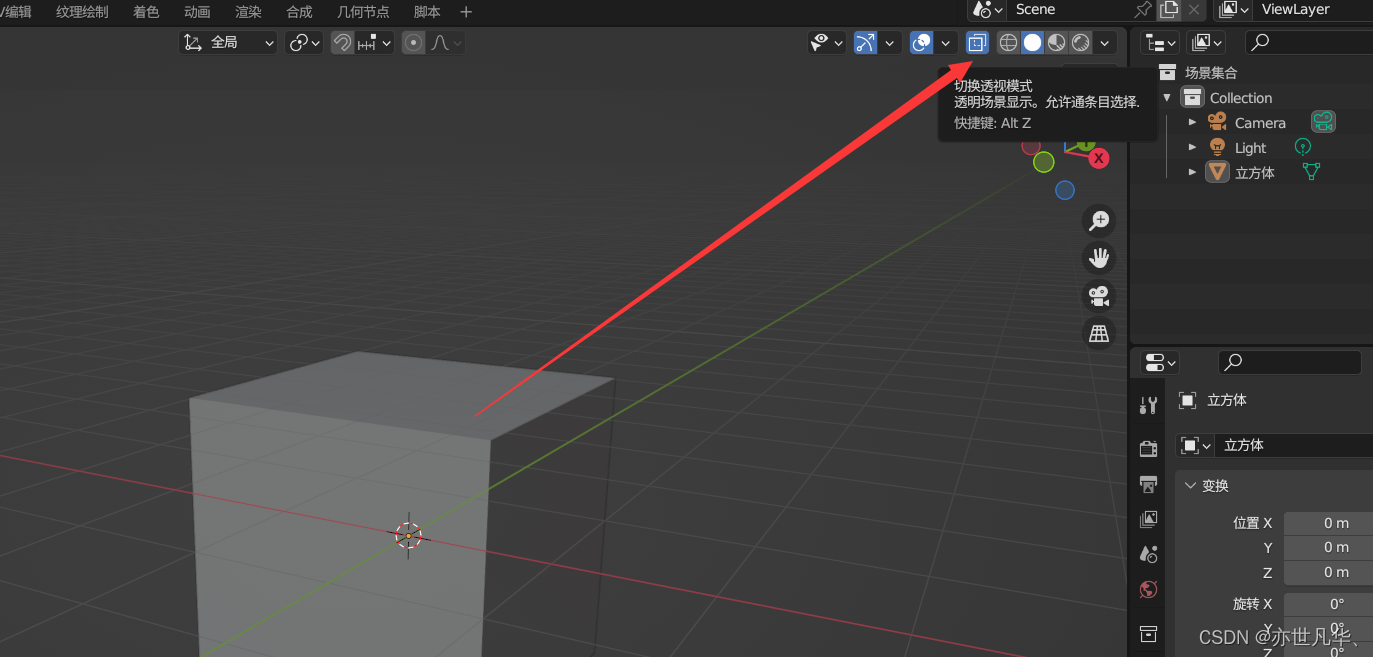
Task: Open the Render properties tab
Action: click(x=1148, y=448)
